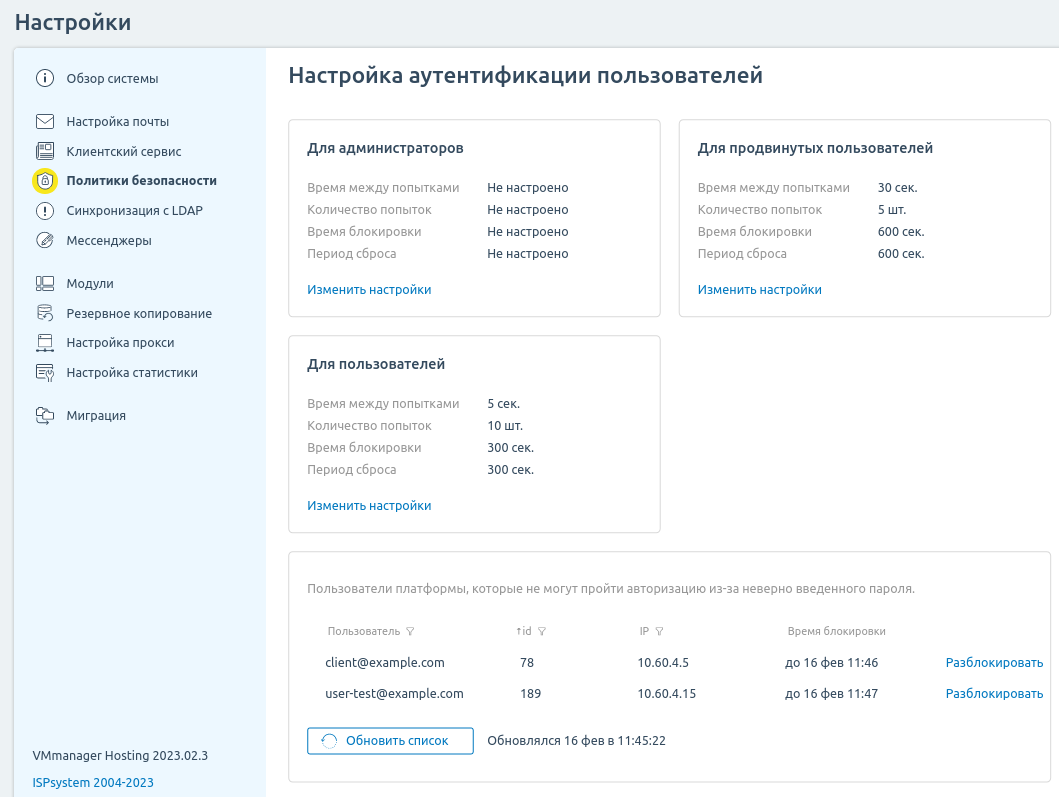1059x797 pixels.
Task: Select the client@example.com cell
Action: tap(385, 663)
